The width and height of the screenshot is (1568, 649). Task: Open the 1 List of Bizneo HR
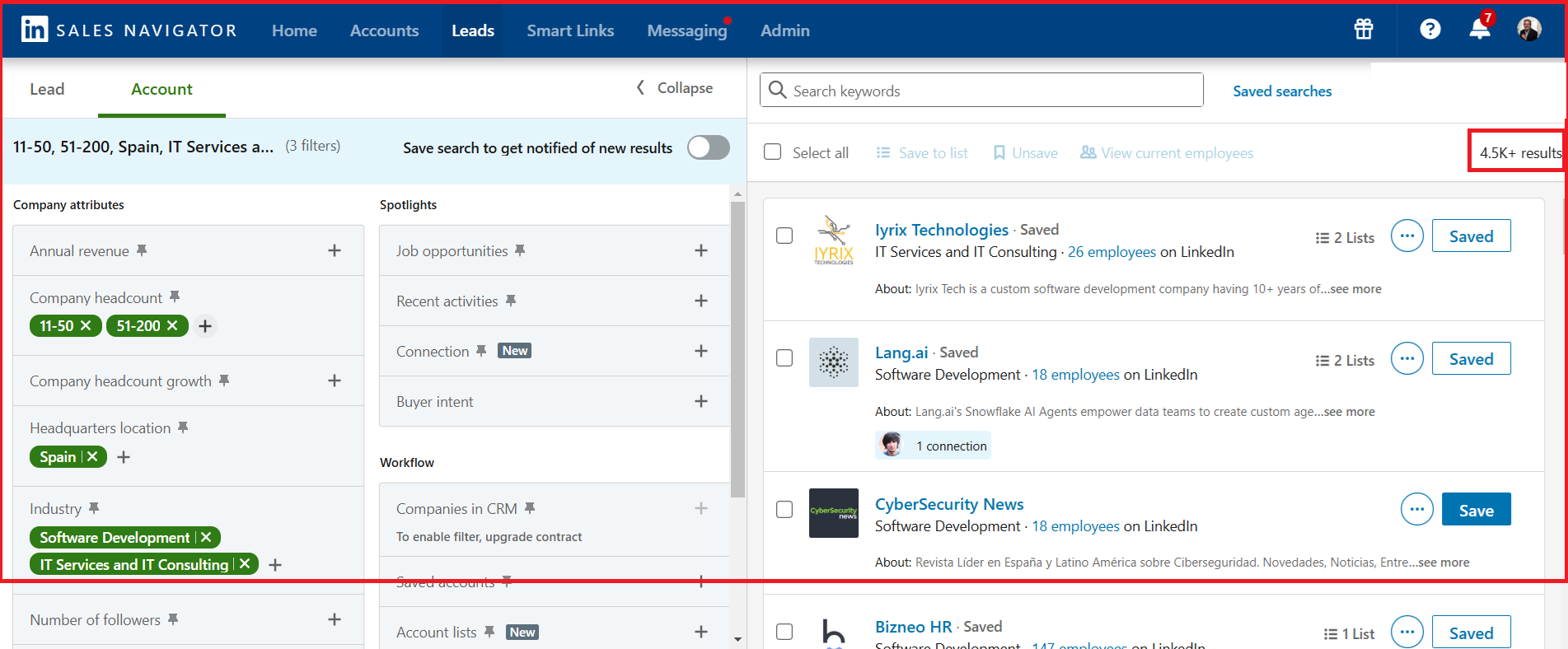pyautogui.click(x=1349, y=633)
